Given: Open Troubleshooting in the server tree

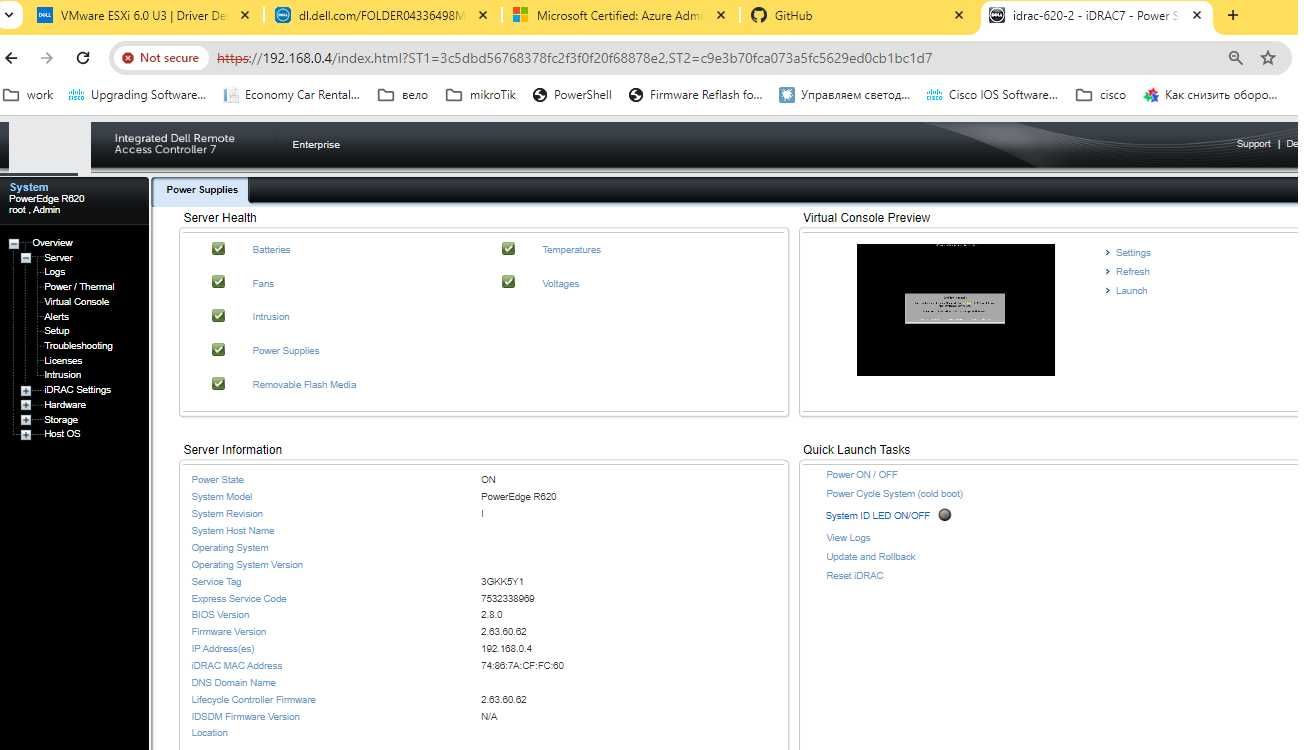Looking at the screenshot, I should coord(79,346).
